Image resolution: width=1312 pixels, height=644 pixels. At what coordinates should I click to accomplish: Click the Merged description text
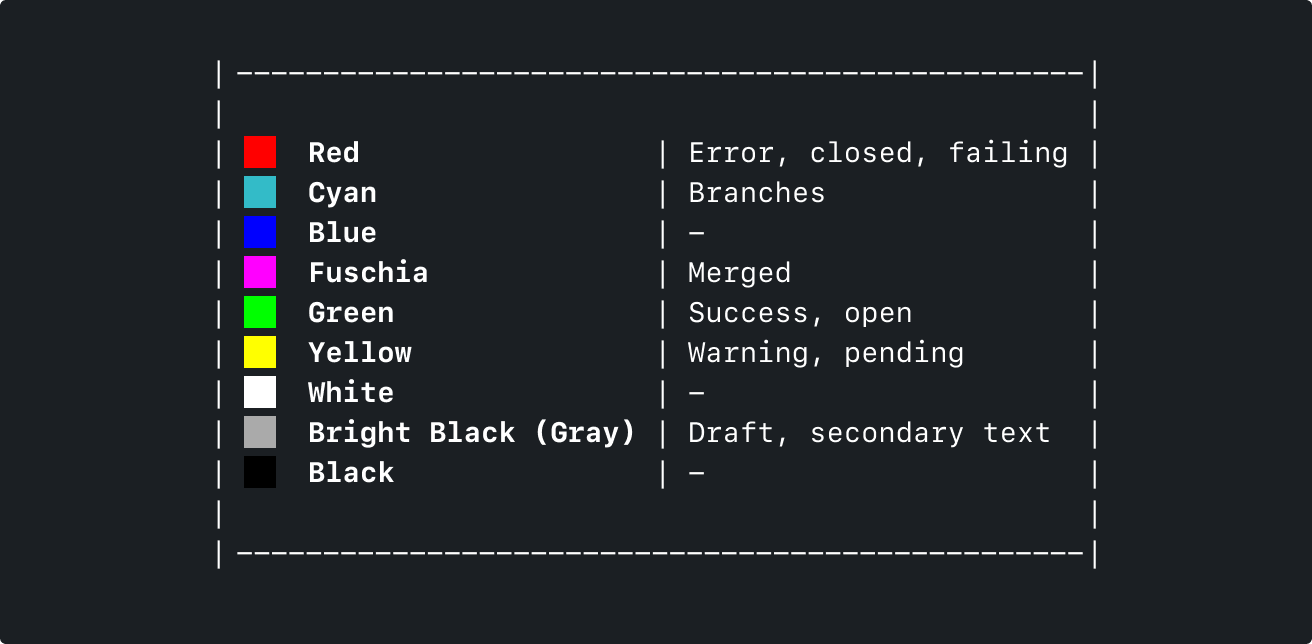click(x=740, y=273)
